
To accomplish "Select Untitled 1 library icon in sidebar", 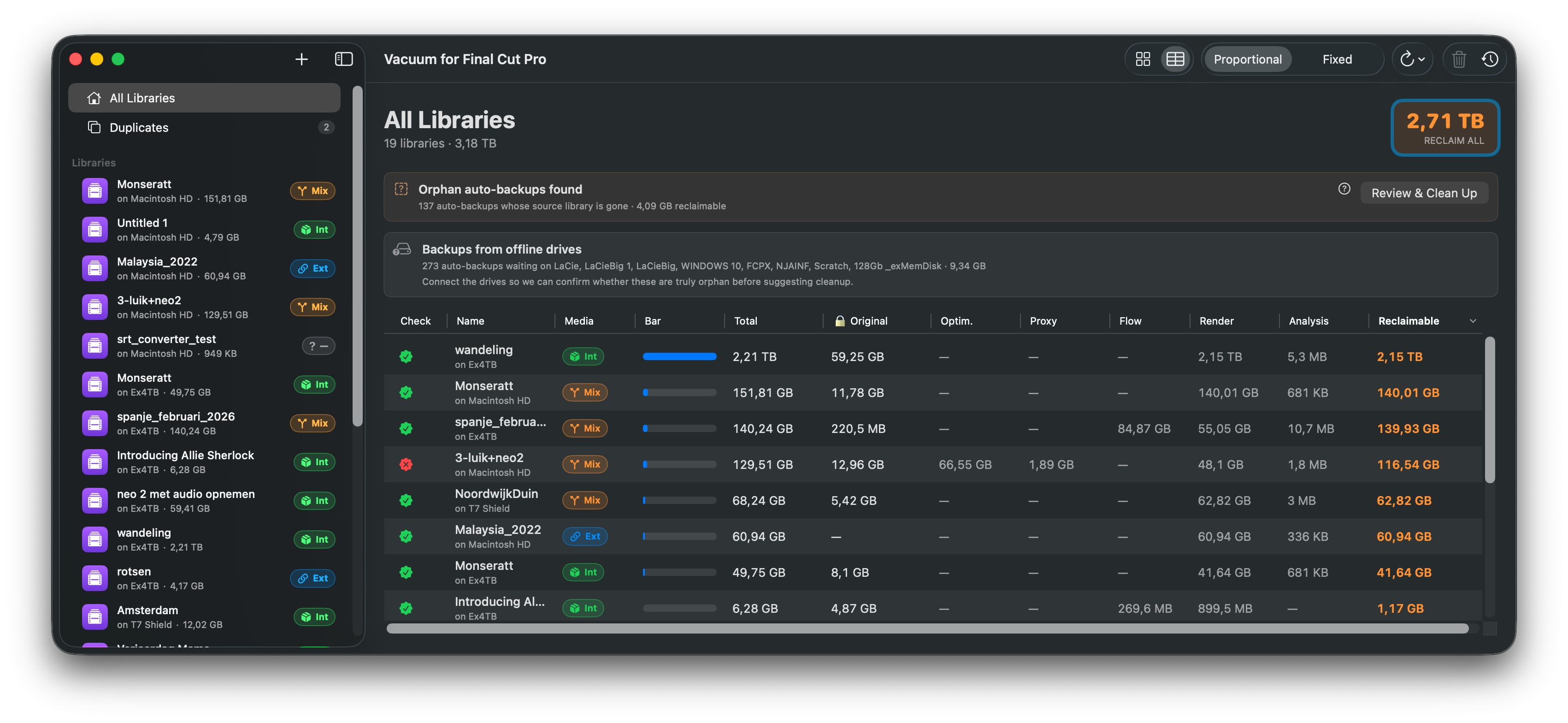I will point(95,230).
